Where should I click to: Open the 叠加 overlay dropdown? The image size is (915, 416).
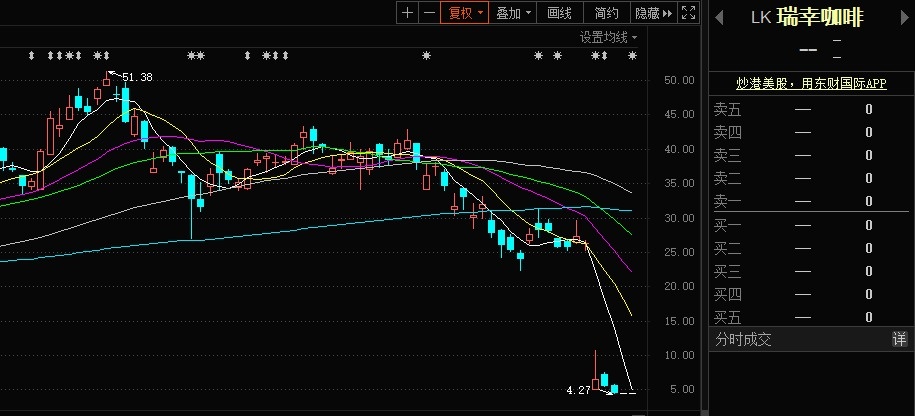(x=513, y=13)
